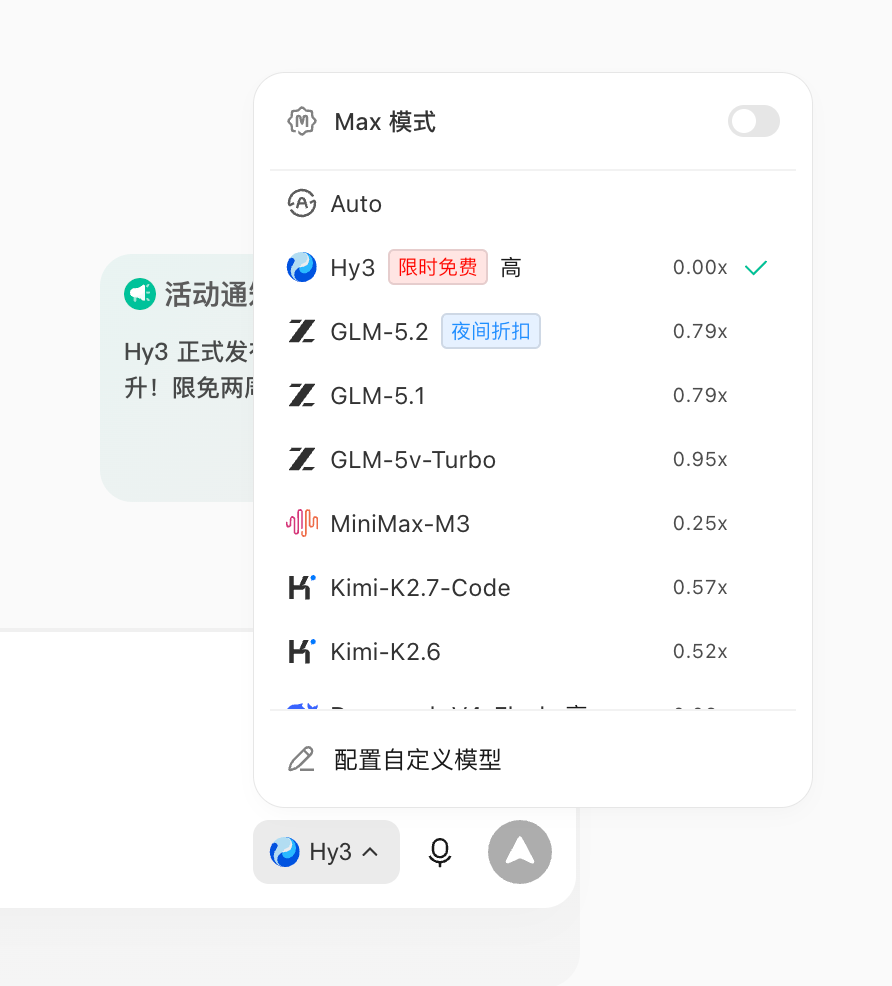Click the 0.52x value for Kimi-K2.6

(x=700, y=651)
